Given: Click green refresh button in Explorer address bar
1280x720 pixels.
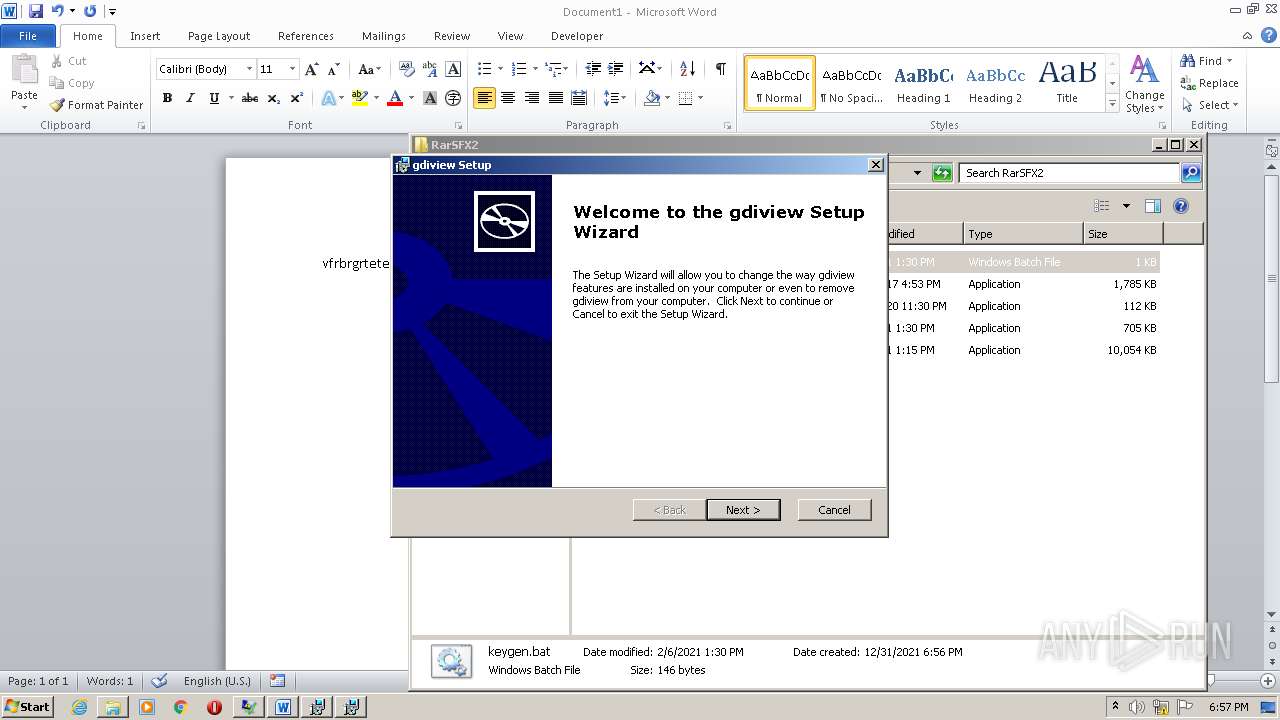Looking at the screenshot, I should 941,173.
